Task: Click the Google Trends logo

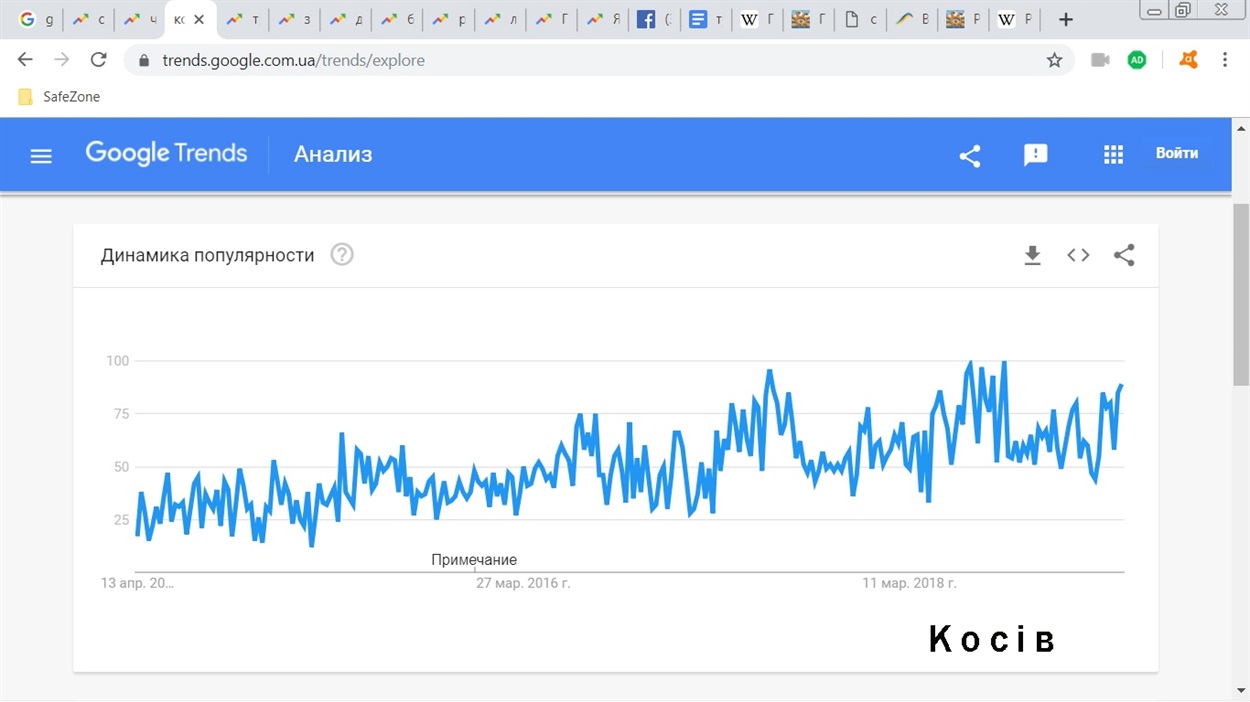Action: click(x=166, y=154)
